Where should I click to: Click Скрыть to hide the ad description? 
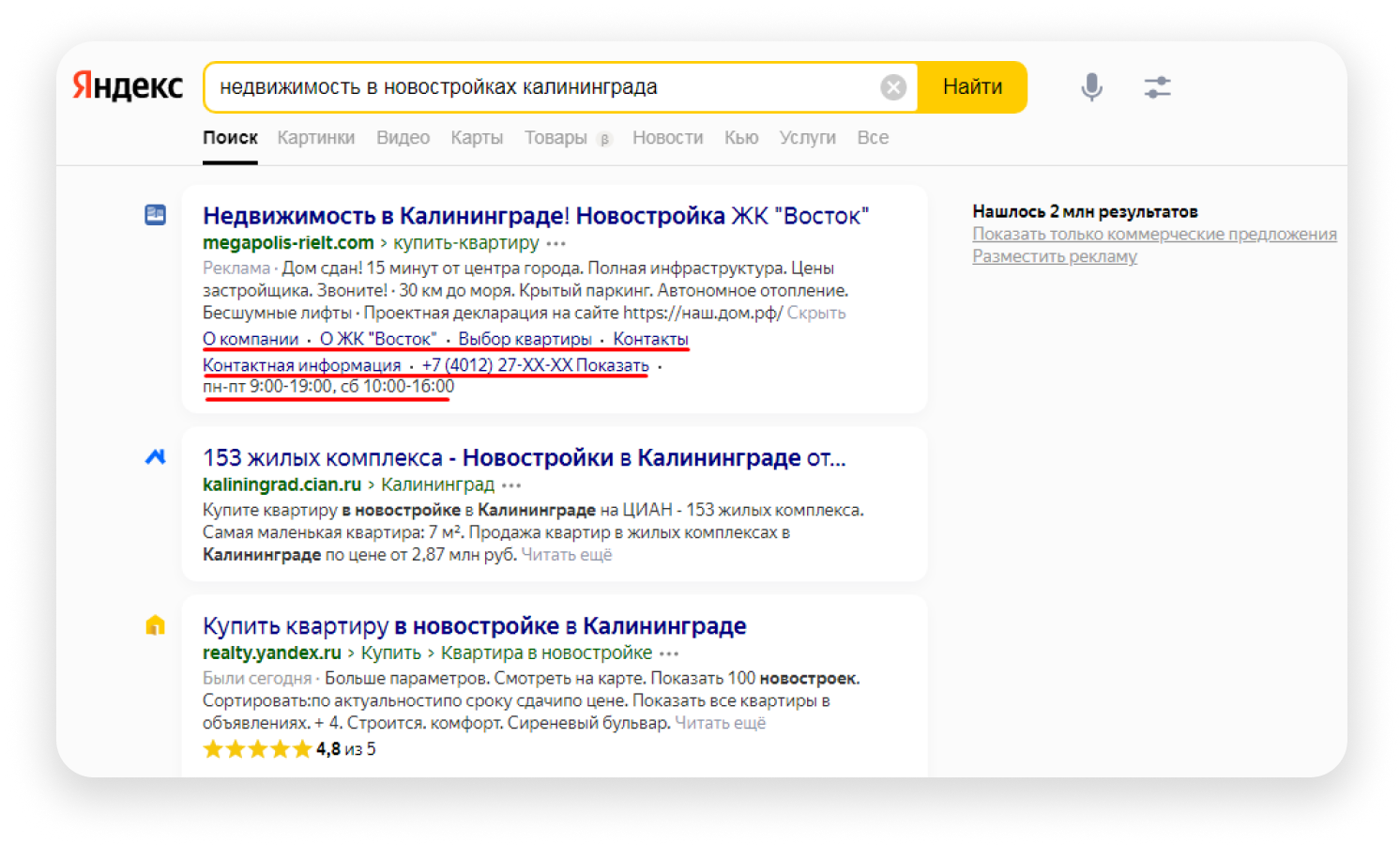click(x=815, y=314)
